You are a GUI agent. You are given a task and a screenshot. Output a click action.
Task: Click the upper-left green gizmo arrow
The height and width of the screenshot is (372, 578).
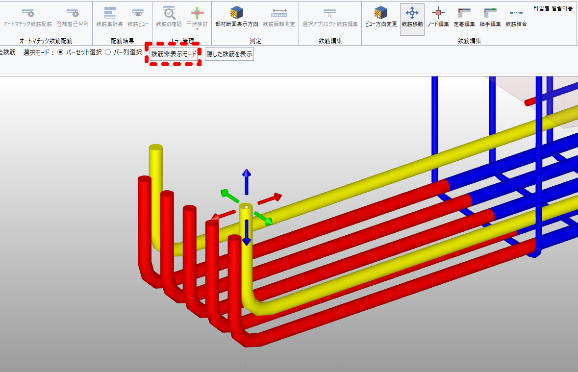(x=230, y=196)
